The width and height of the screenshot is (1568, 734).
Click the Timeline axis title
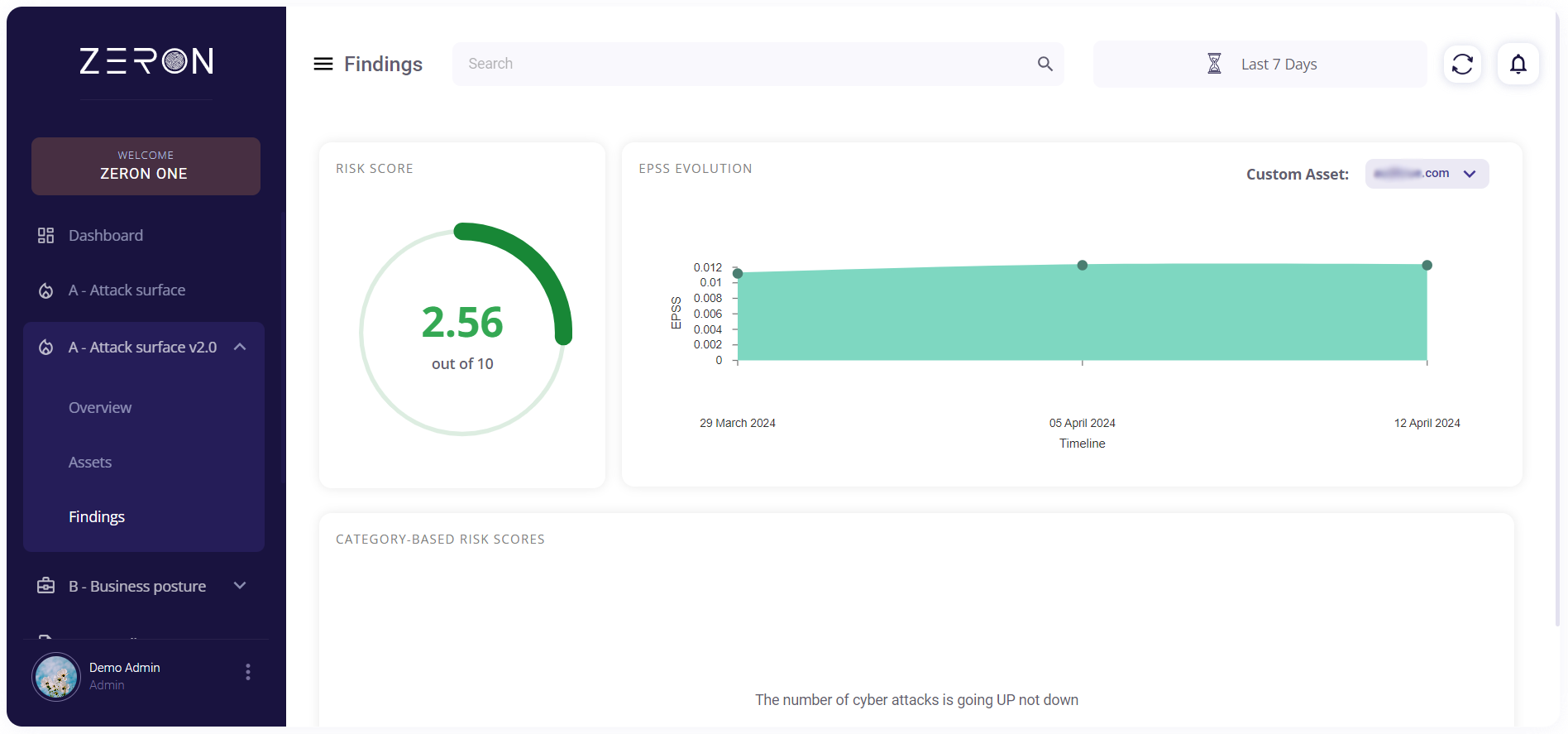(x=1083, y=444)
